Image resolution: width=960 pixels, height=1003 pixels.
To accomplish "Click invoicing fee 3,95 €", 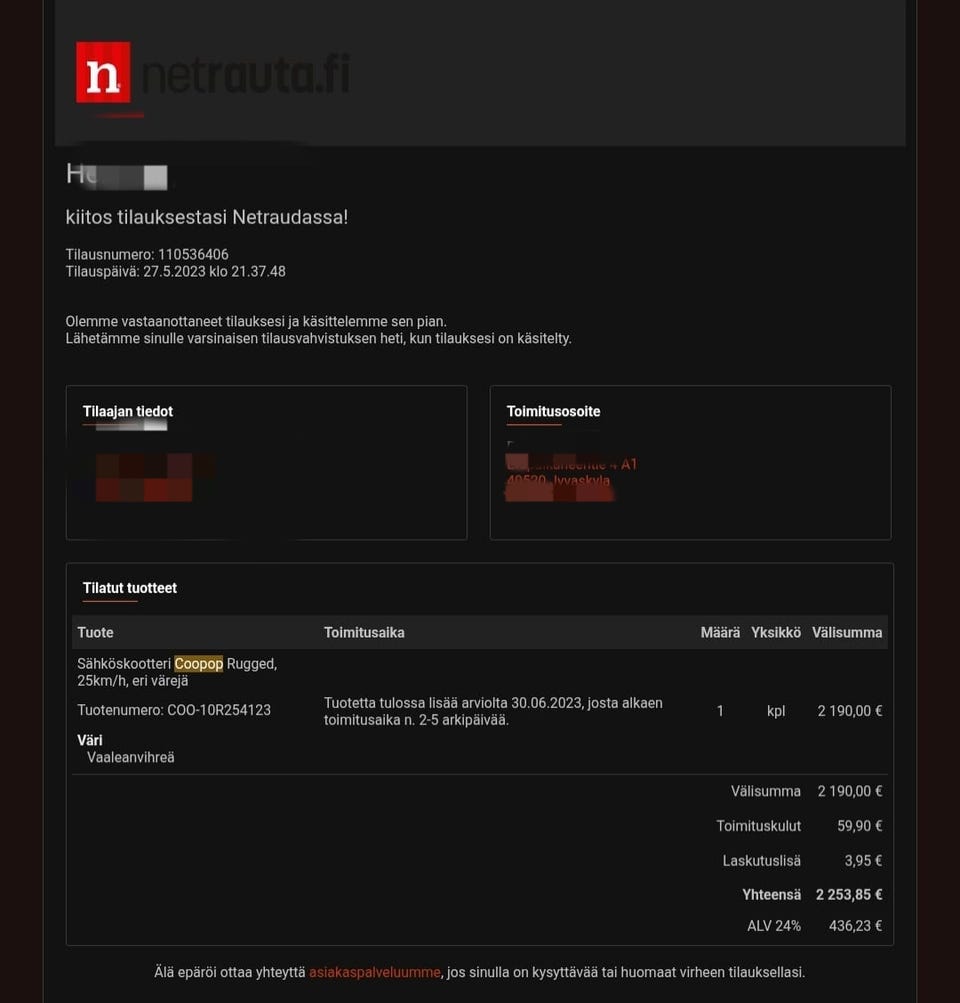I will coord(863,861).
